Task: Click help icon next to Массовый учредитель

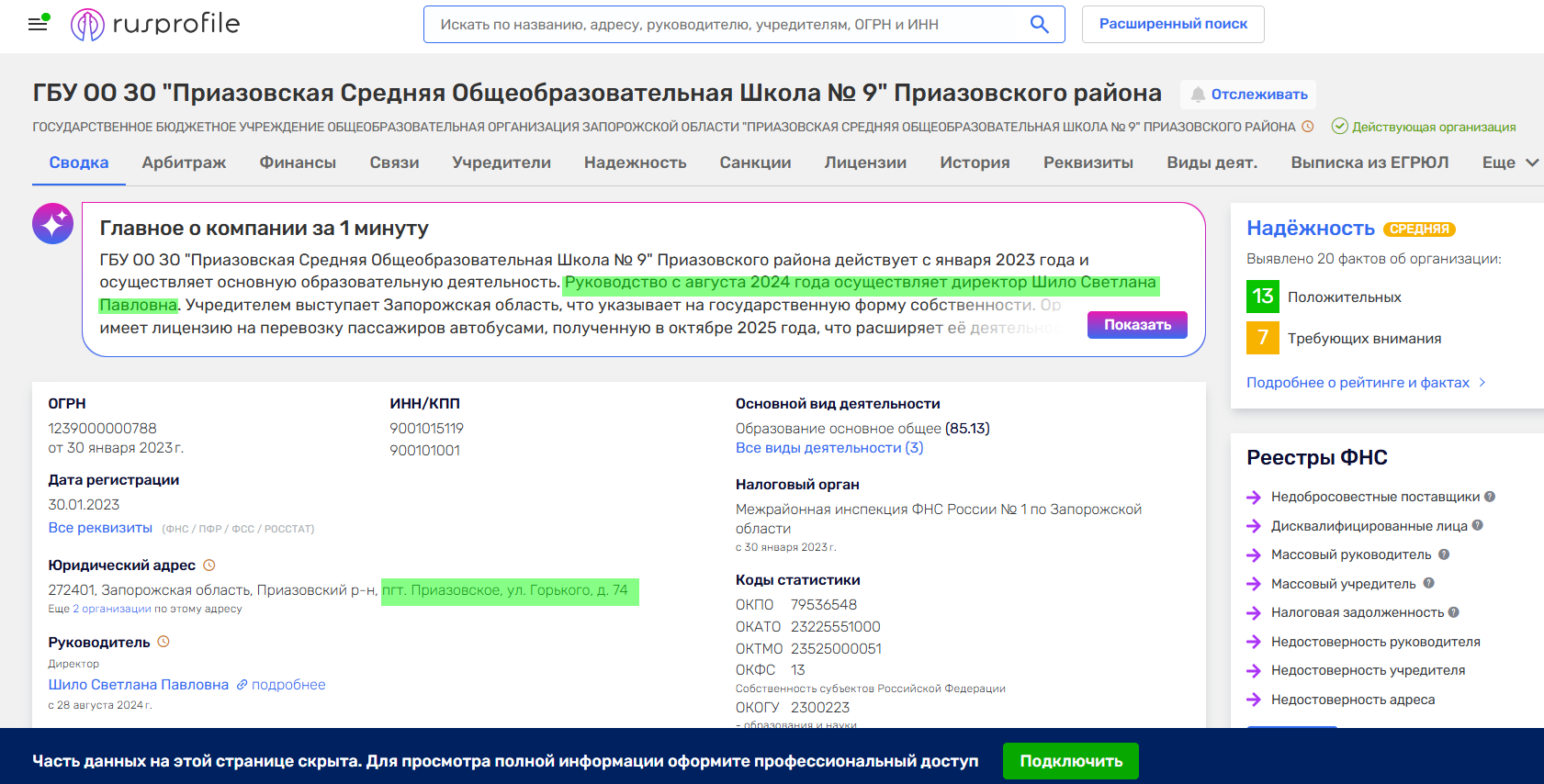Action: click(1428, 583)
